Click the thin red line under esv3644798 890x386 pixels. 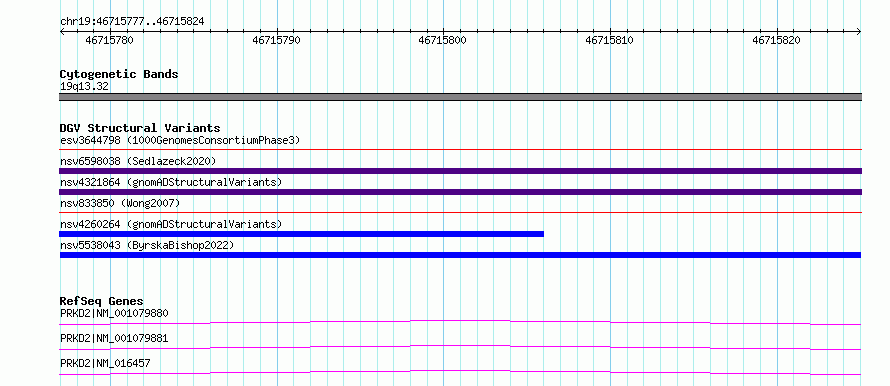[x=460, y=150]
